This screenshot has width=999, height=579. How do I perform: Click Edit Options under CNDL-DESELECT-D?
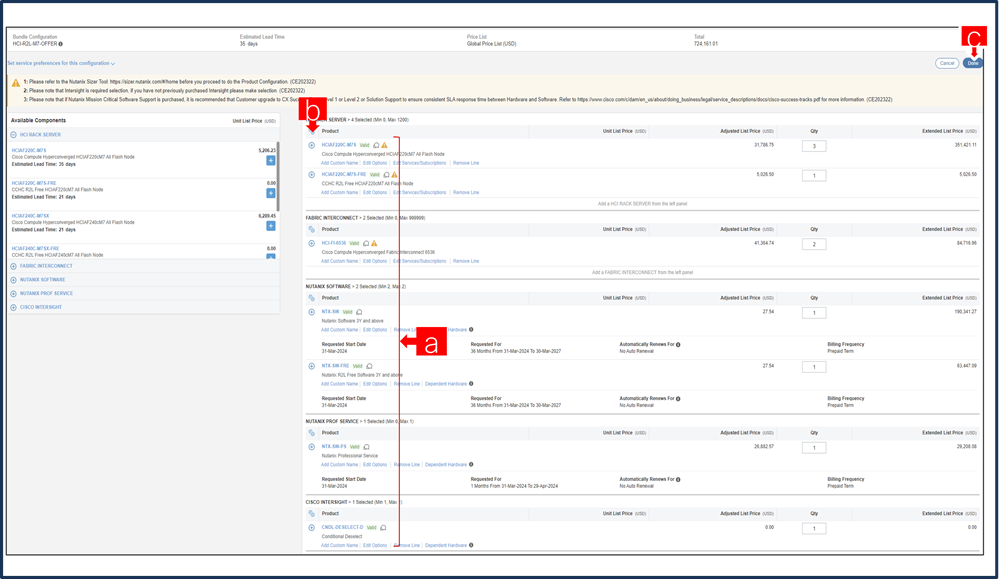375,545
